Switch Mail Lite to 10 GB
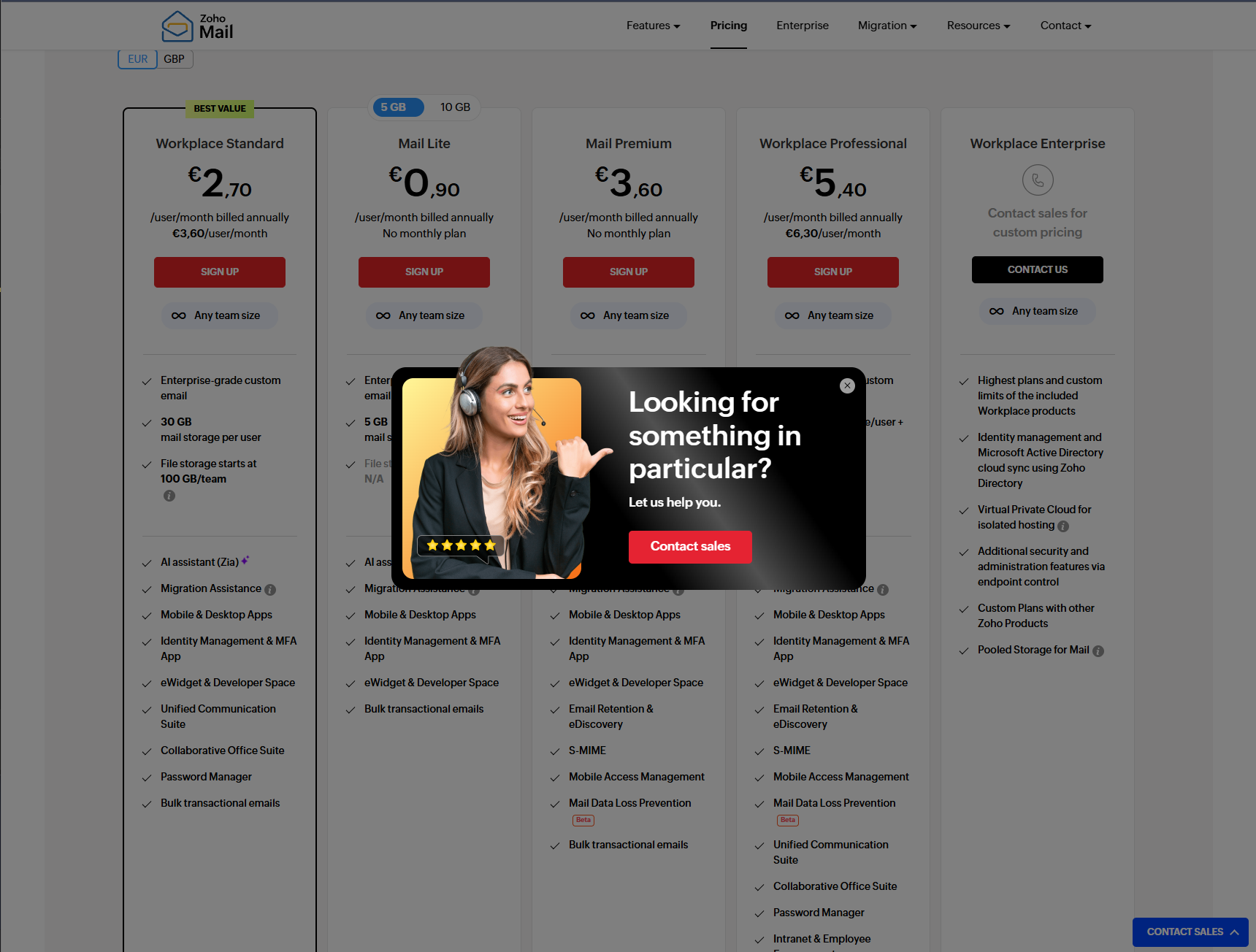This screenshot has width=1256, height=952. (x=455, y=107)
